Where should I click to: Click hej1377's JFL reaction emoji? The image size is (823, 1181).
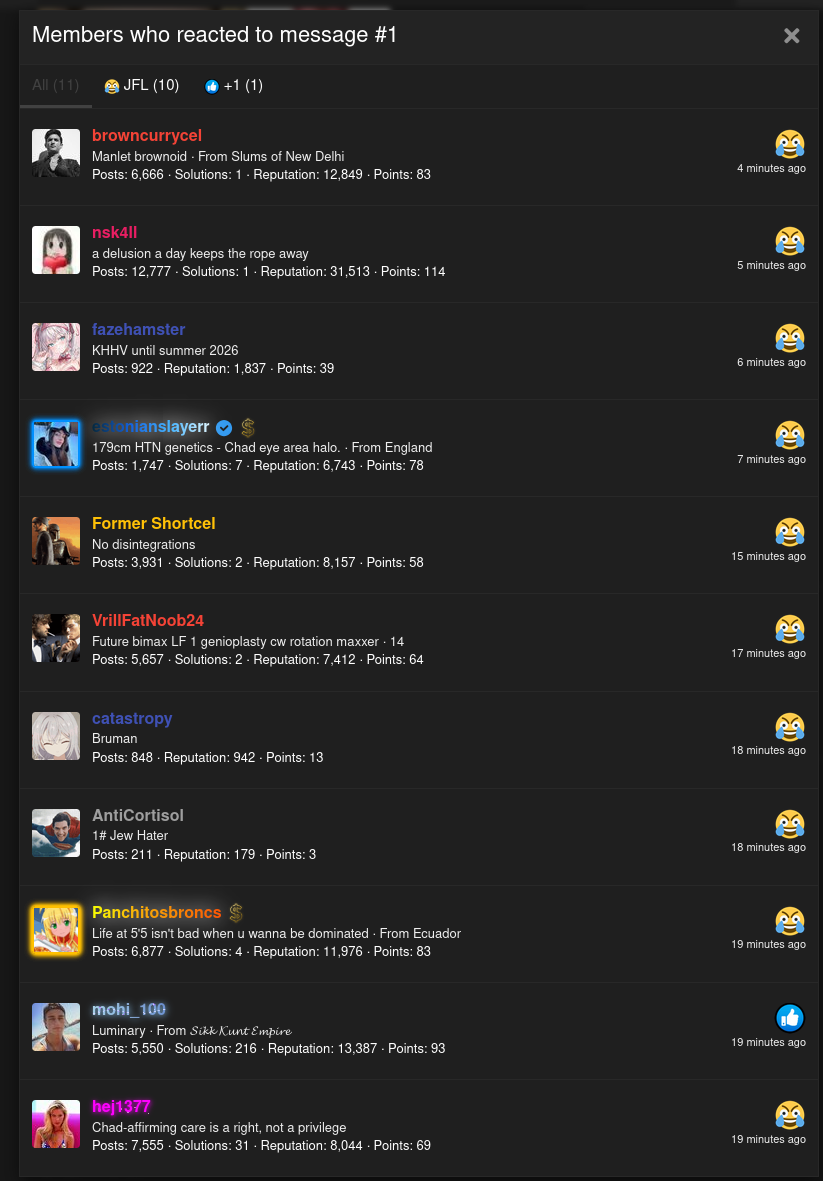(790, 1115)
